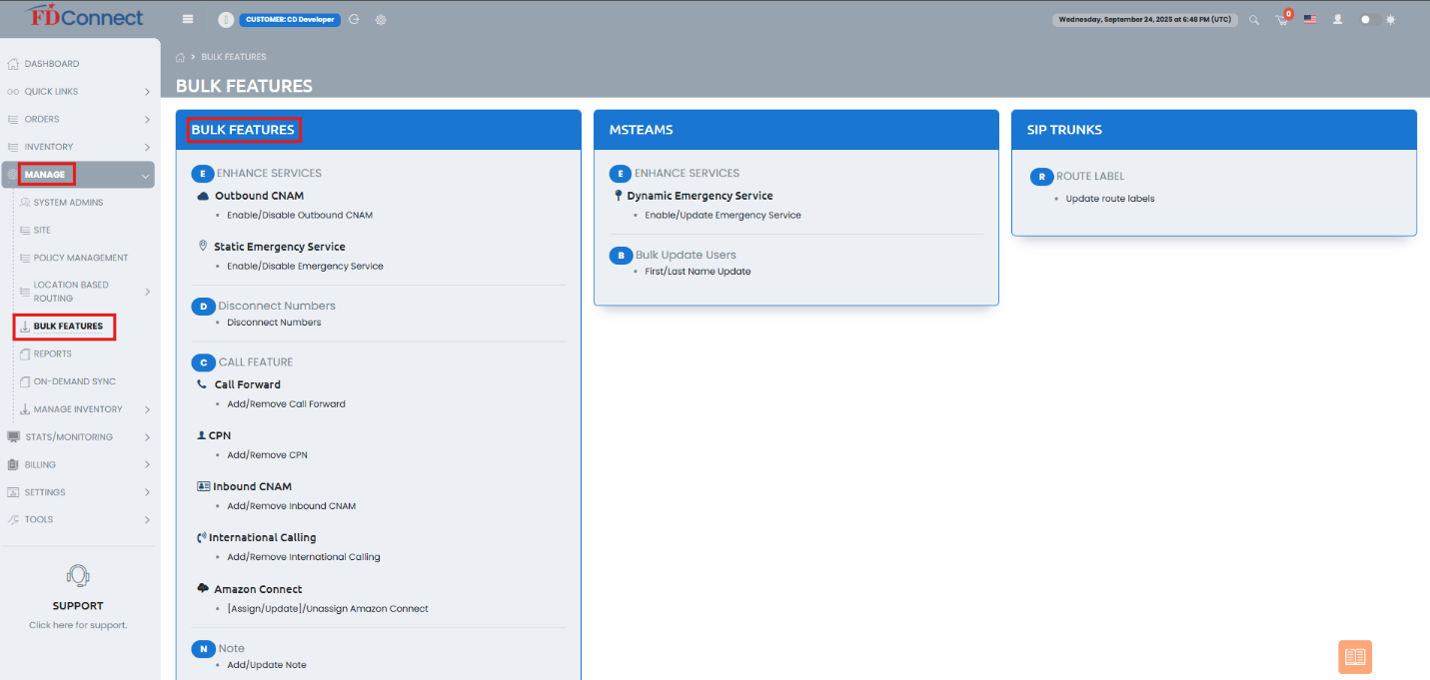Click Add/Remove CPN link
Screen dimensions: 1430x680
tap(267, 455)
